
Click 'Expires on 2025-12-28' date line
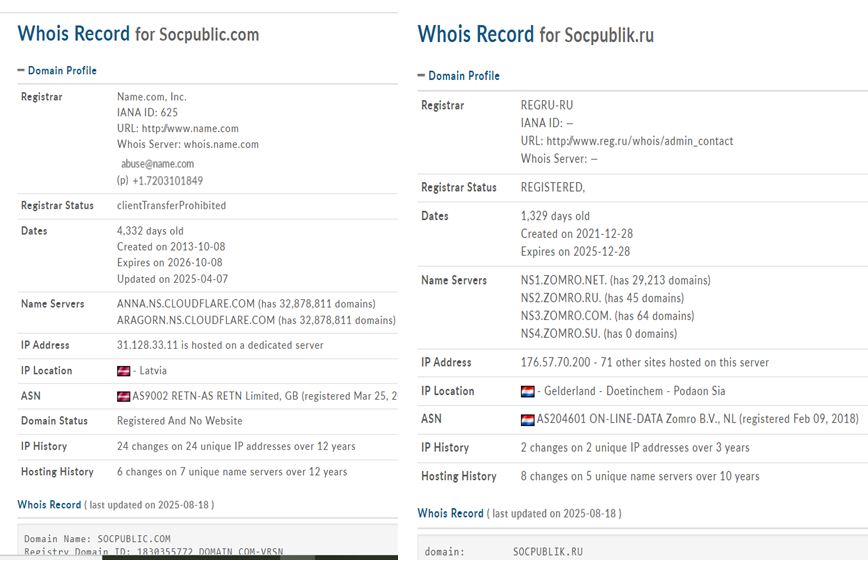click(575, 252)
